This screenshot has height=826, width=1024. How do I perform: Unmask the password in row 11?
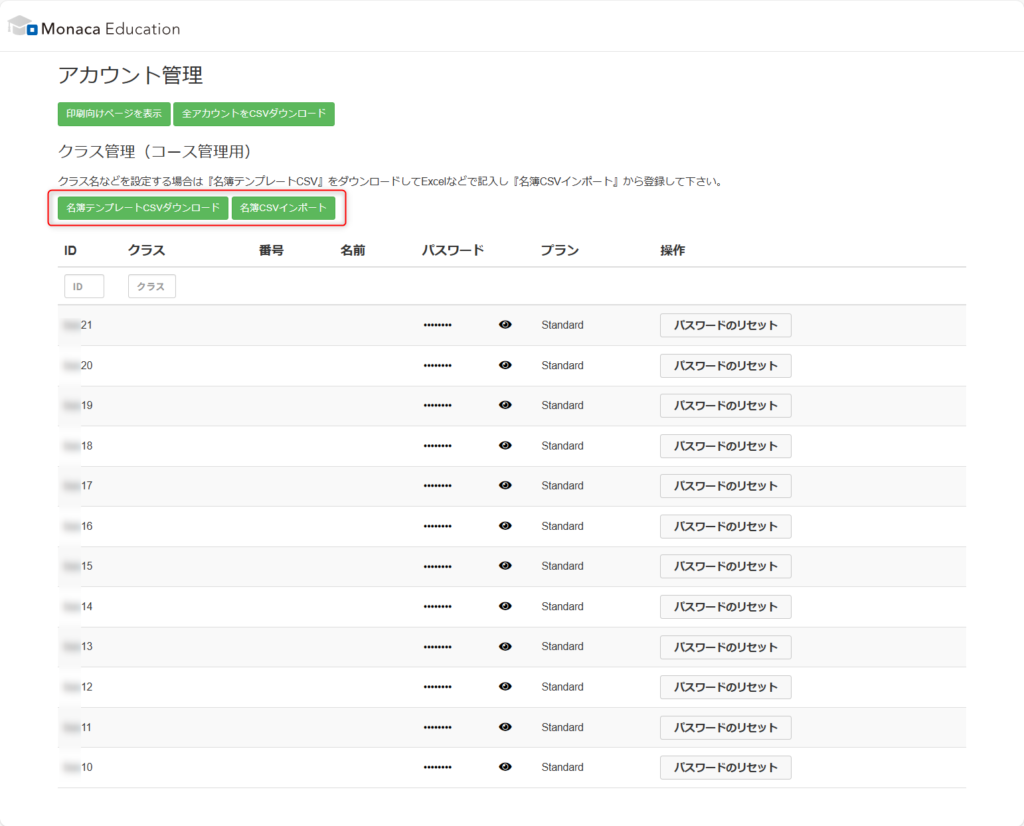pyautogui.click(x=505, y=727)
